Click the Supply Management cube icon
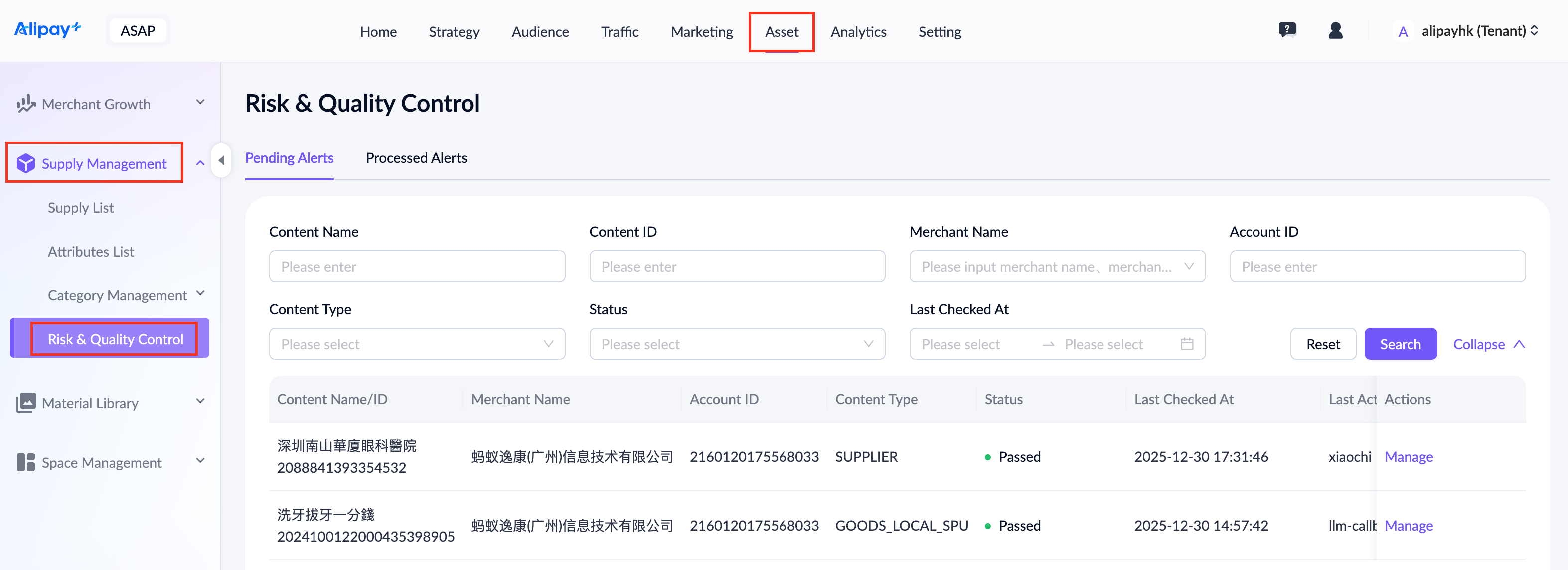Image resolution: width=1568 pixels, height=570 pixels. (x=25, y=163)
